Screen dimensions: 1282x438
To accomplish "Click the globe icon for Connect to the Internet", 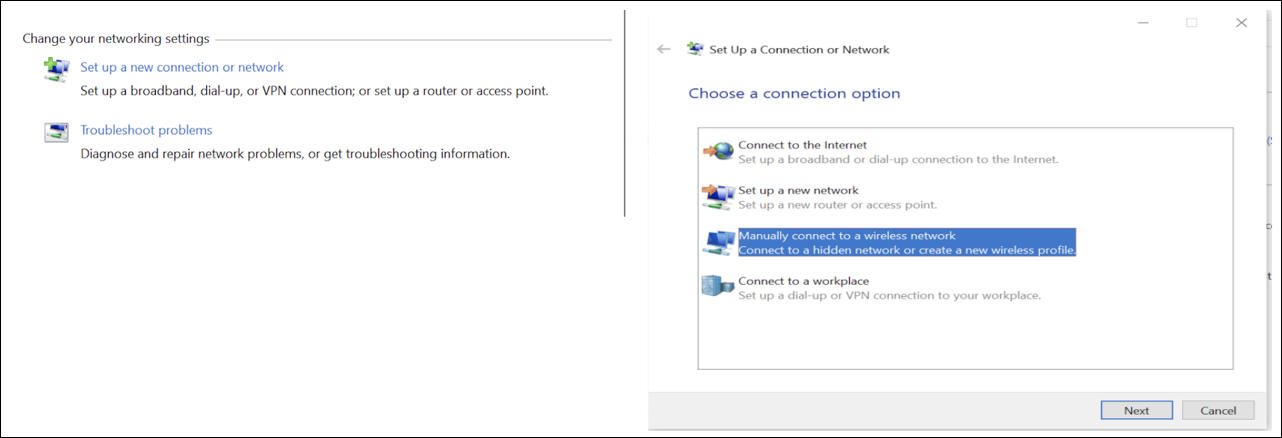I will (718, 151).
